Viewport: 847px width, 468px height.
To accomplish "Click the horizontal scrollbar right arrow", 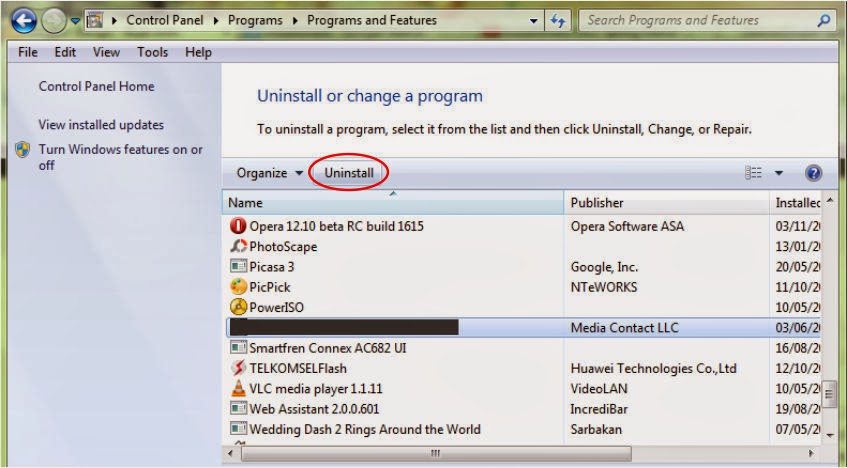I will point(811,453).
